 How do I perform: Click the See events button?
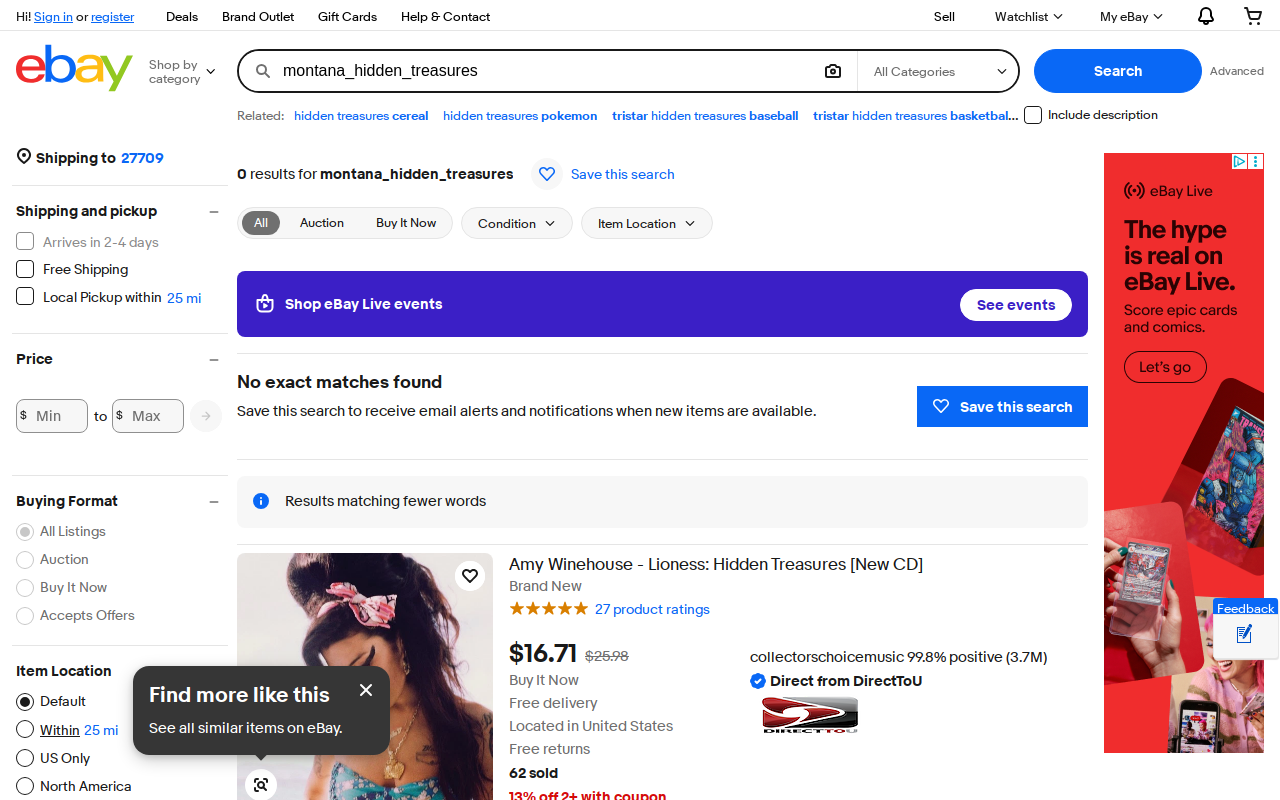[x=1016, y=305]
